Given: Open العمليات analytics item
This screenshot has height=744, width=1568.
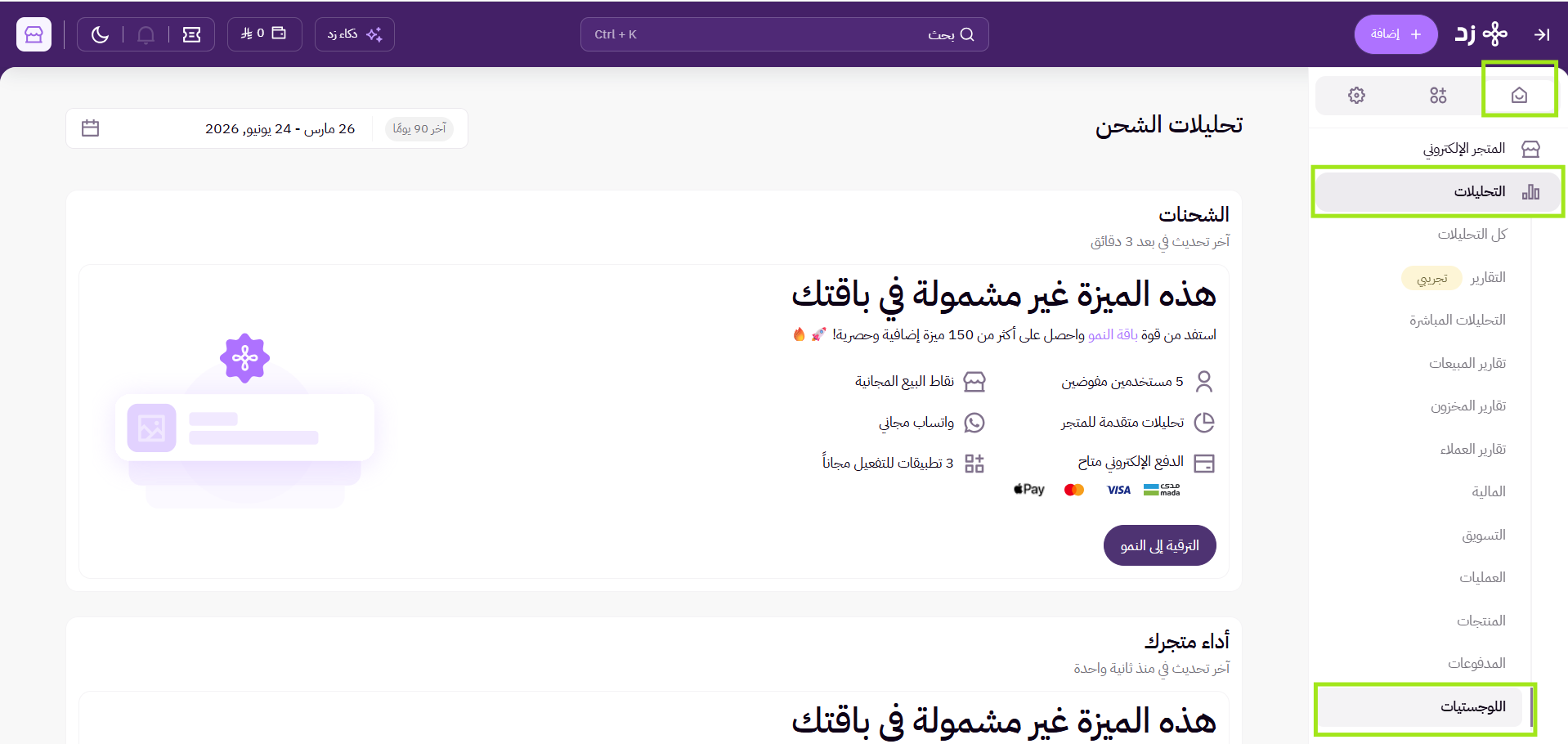Looking at the screenshot, I should (x=1482, y=578).
